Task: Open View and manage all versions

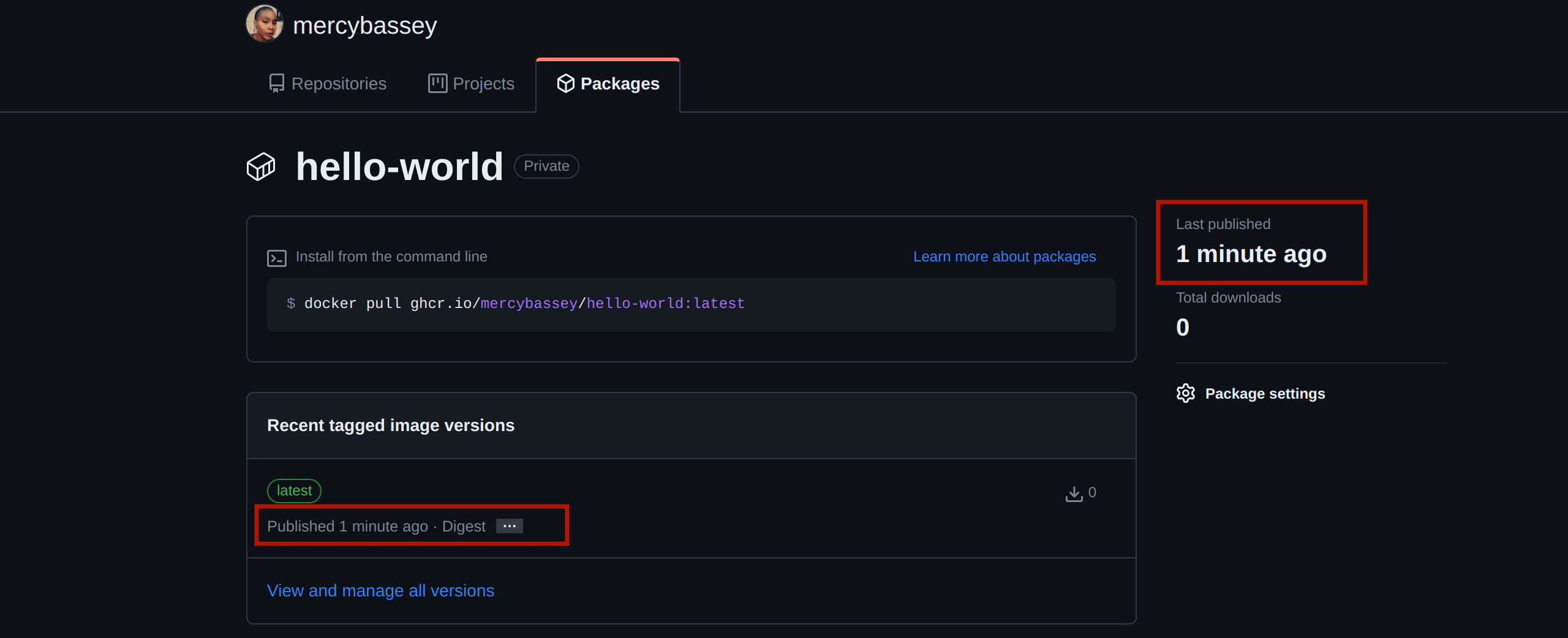Action: pyautogui.click(x=380, y=590)
